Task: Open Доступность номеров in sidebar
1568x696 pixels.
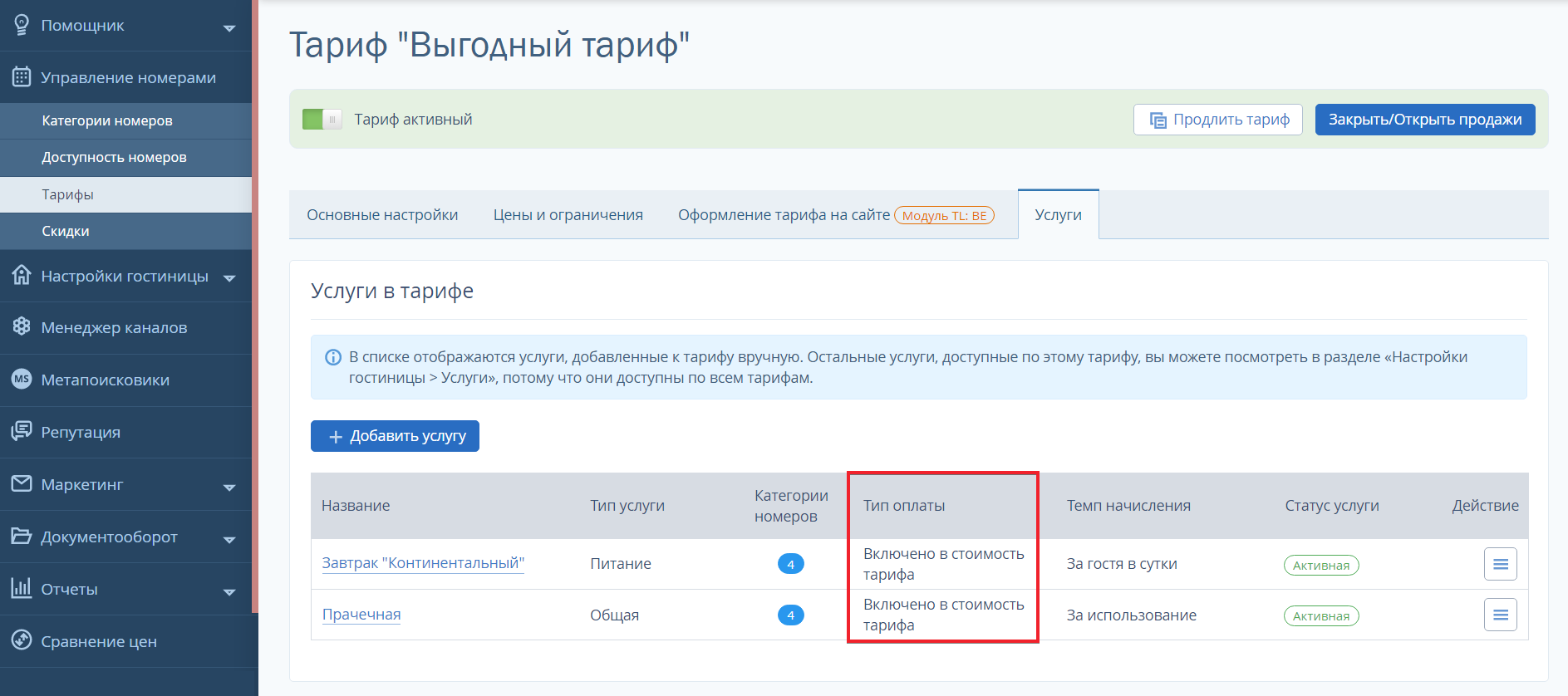Action: pos(125,157)
